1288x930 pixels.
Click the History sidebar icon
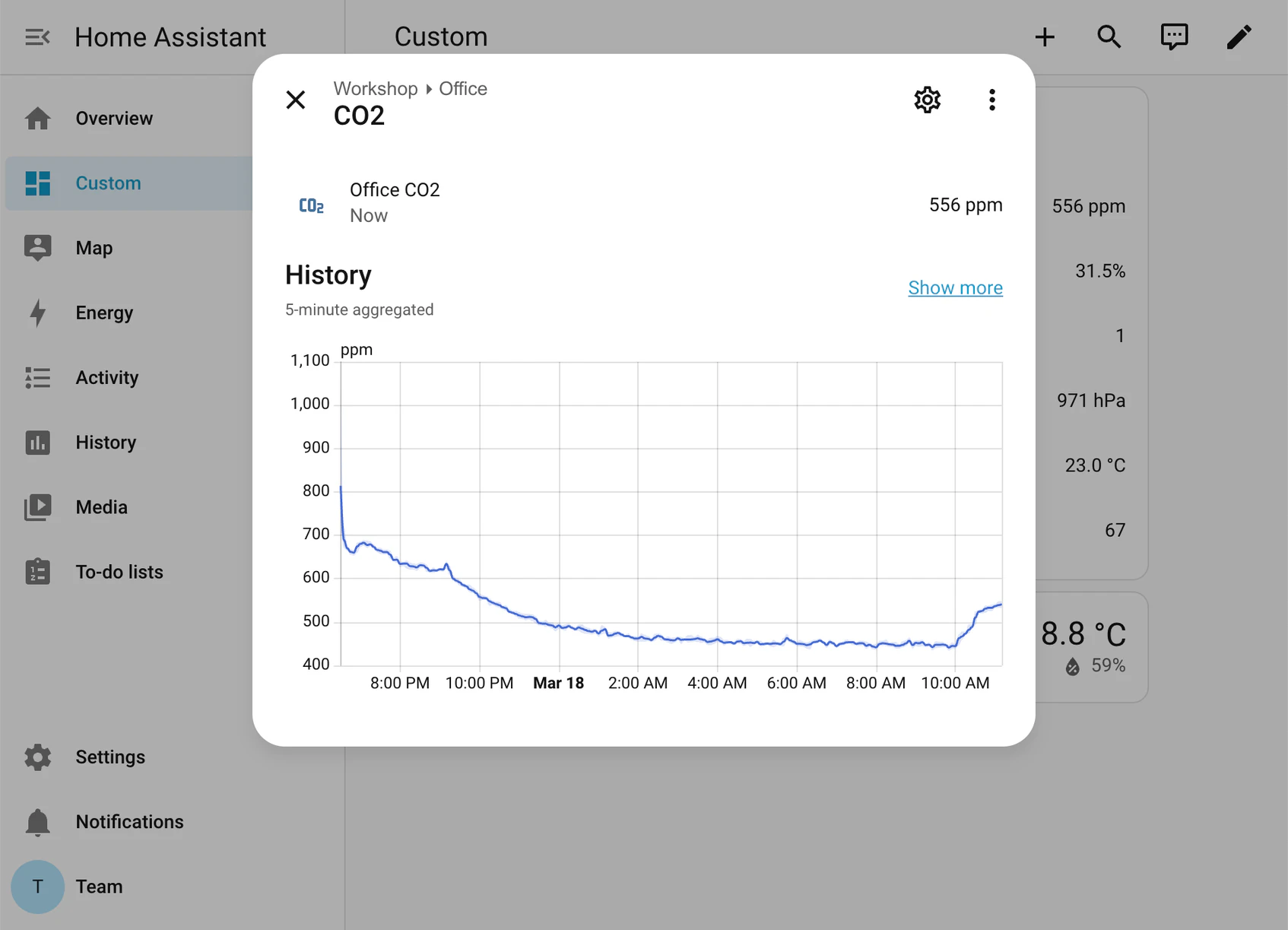coord(37,442)
